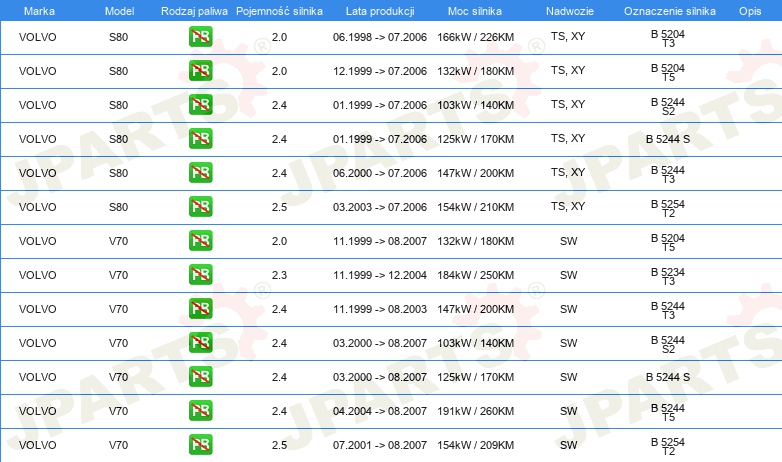Select the '03.2003 -> 07.2006' production dates cell
The width and height of the screenshot is (782, 462).
(380, 207)
